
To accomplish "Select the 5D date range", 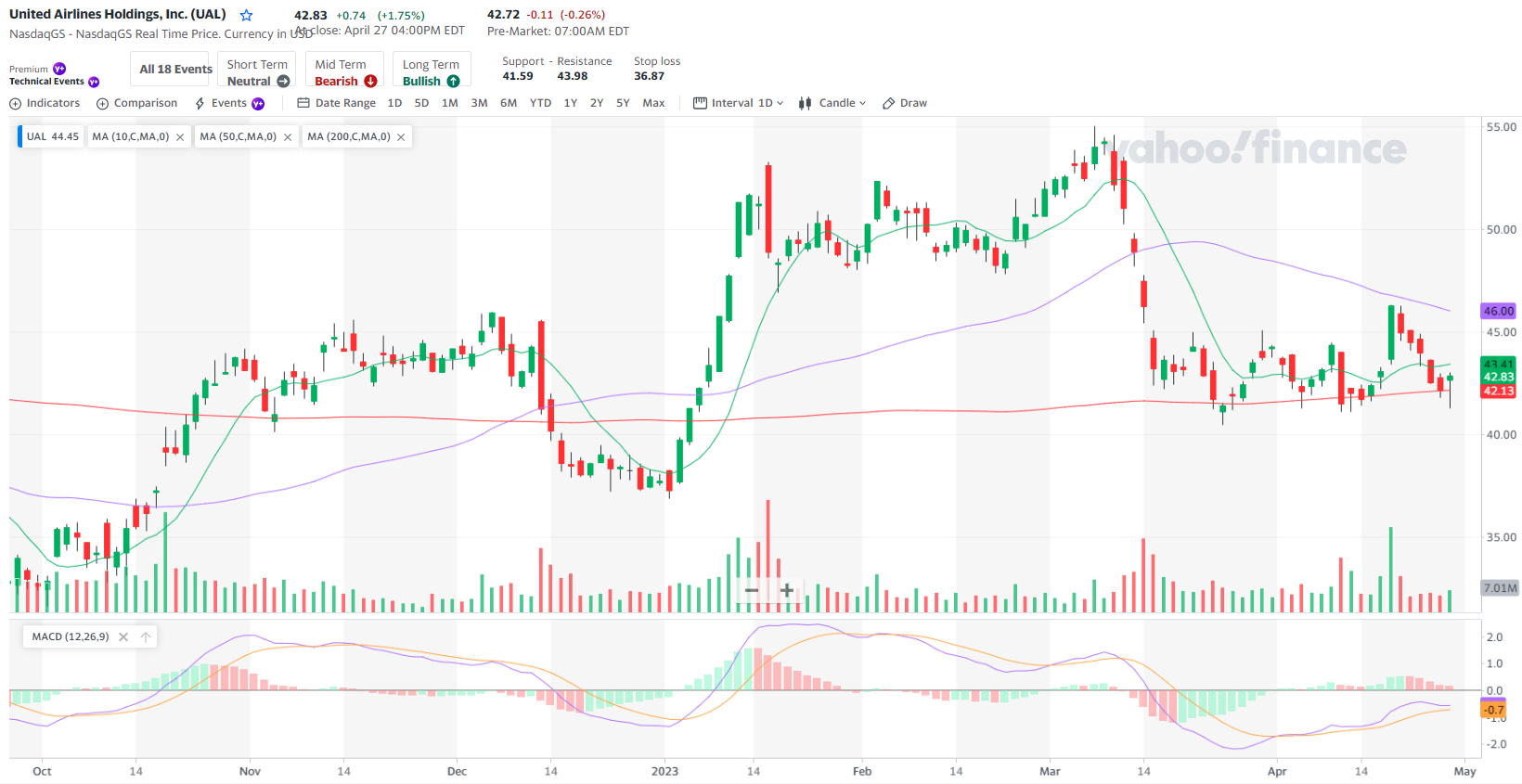I will point(421,103).
